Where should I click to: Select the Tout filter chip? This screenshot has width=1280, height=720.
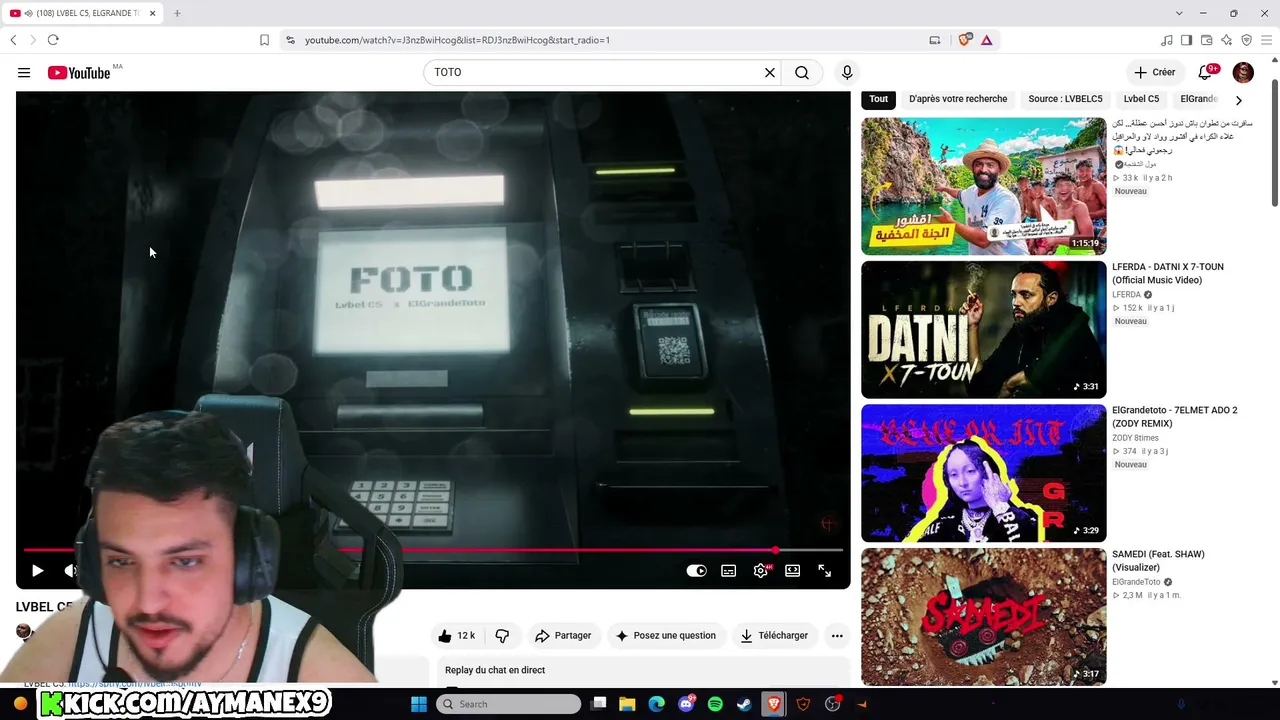pyautogui.click(x=878, y=99)
